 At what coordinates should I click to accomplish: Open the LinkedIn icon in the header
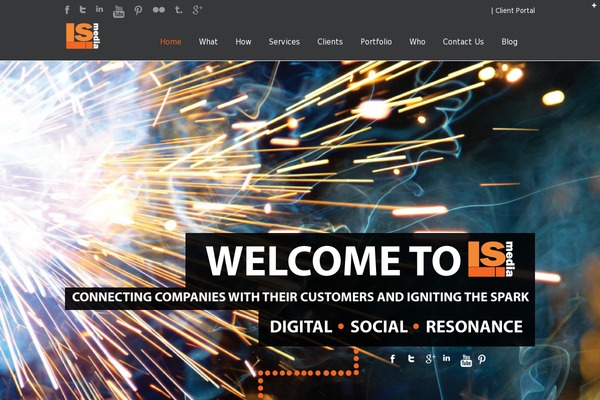pyautogui.click(x=99, y=9)
